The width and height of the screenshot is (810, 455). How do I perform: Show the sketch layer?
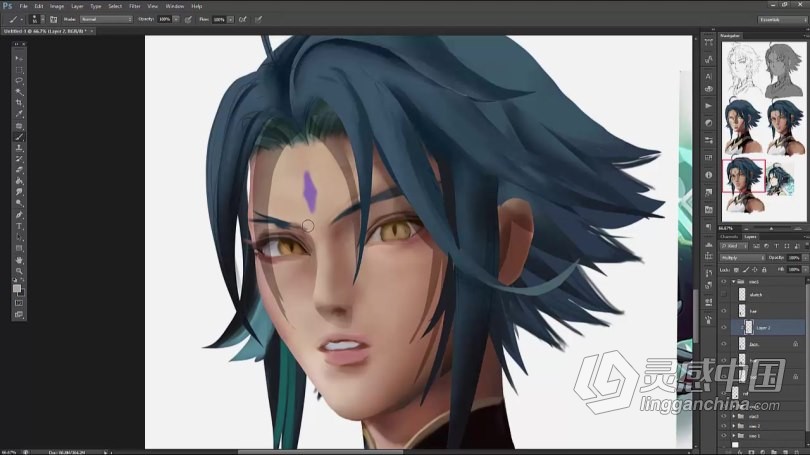[724, 294]
